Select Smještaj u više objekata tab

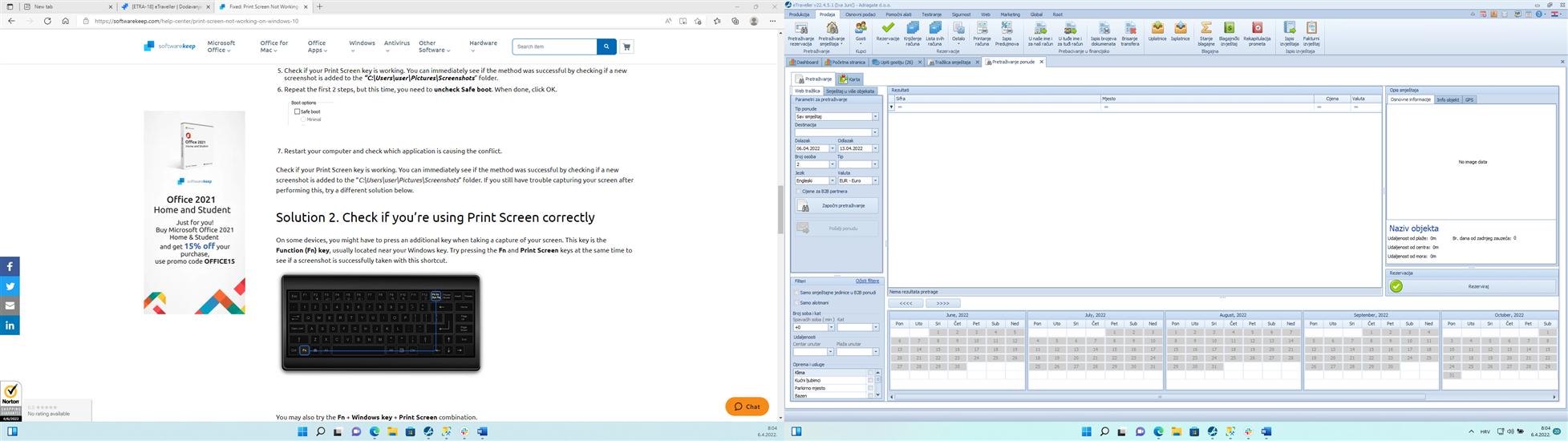pyautogui.click(x=850, y=91)
